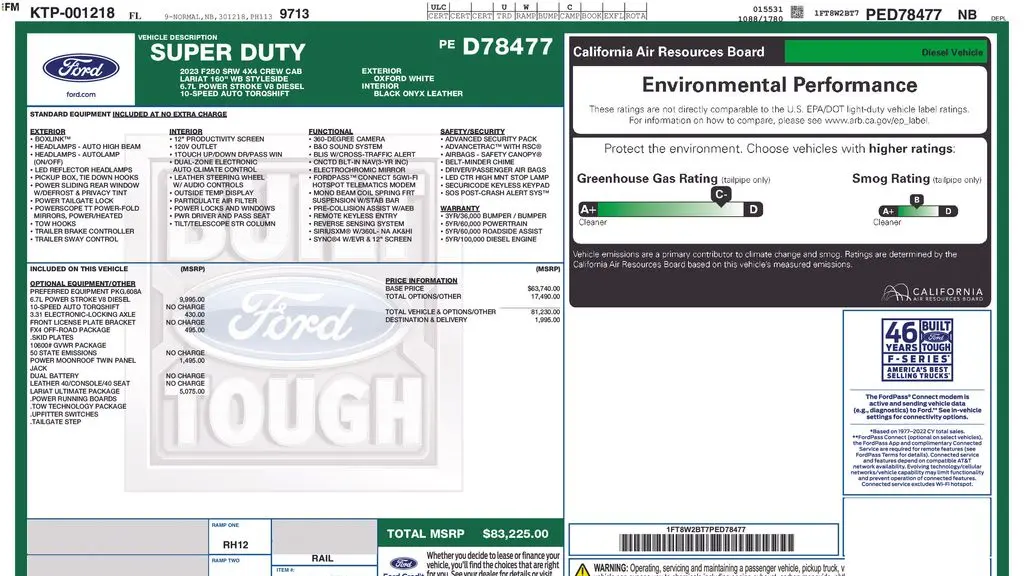Click the POWER MOONROOF TWIN PANEL option

[x=83, y=360]
